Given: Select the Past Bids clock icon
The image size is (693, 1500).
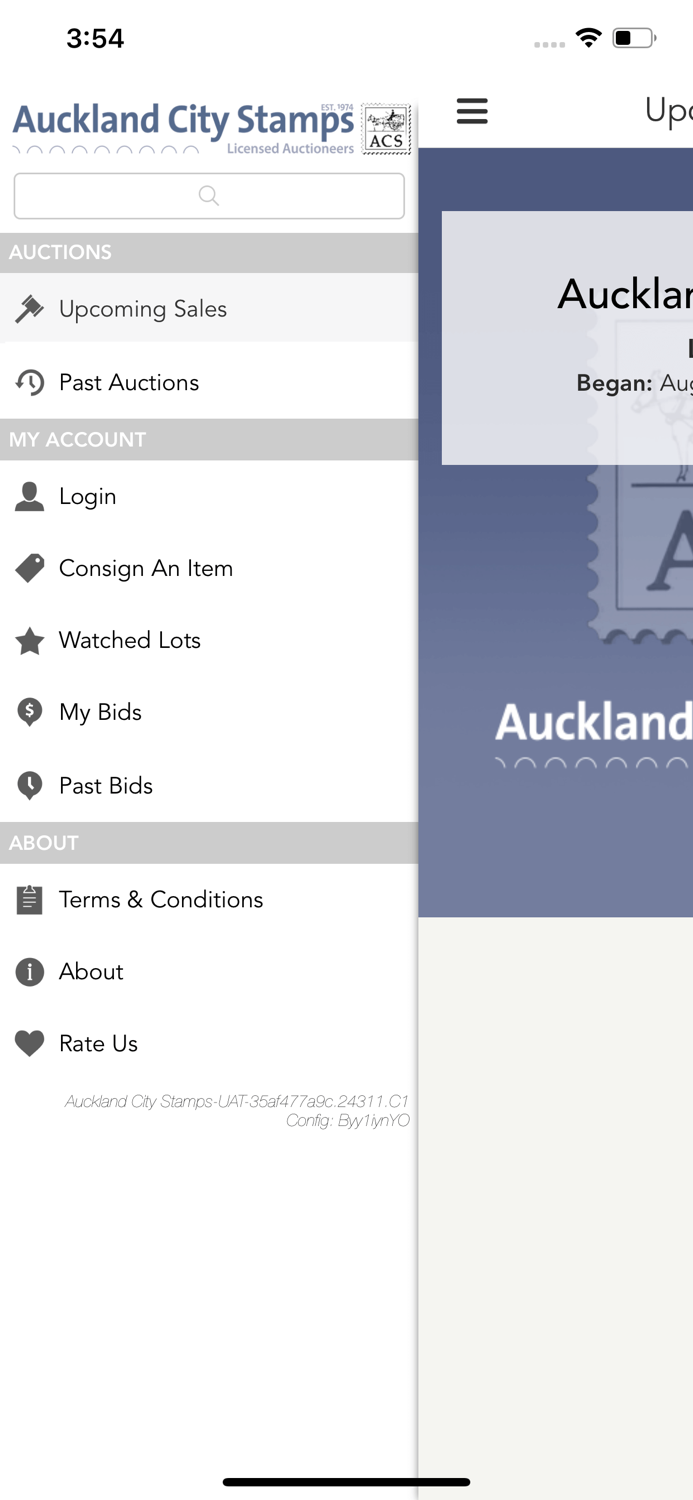Looking at the screenshot, I should coord(30,785).
